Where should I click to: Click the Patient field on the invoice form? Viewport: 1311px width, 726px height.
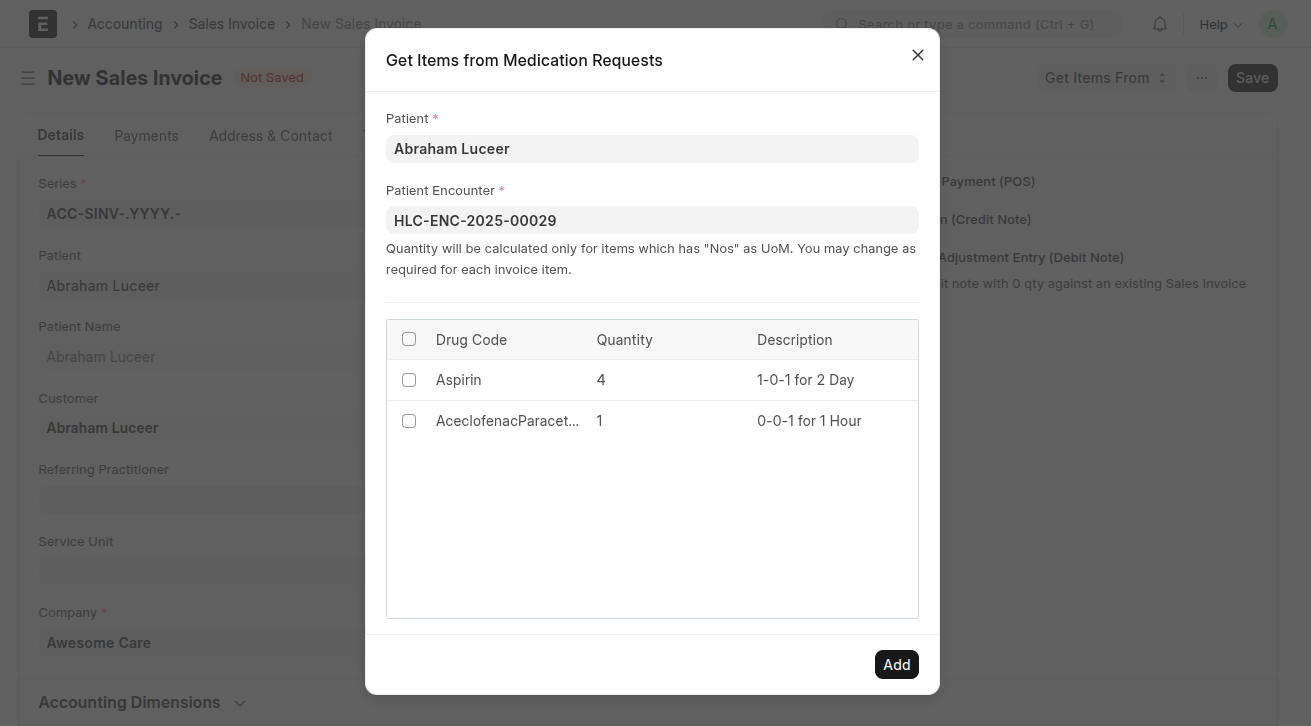click(202, 286)
